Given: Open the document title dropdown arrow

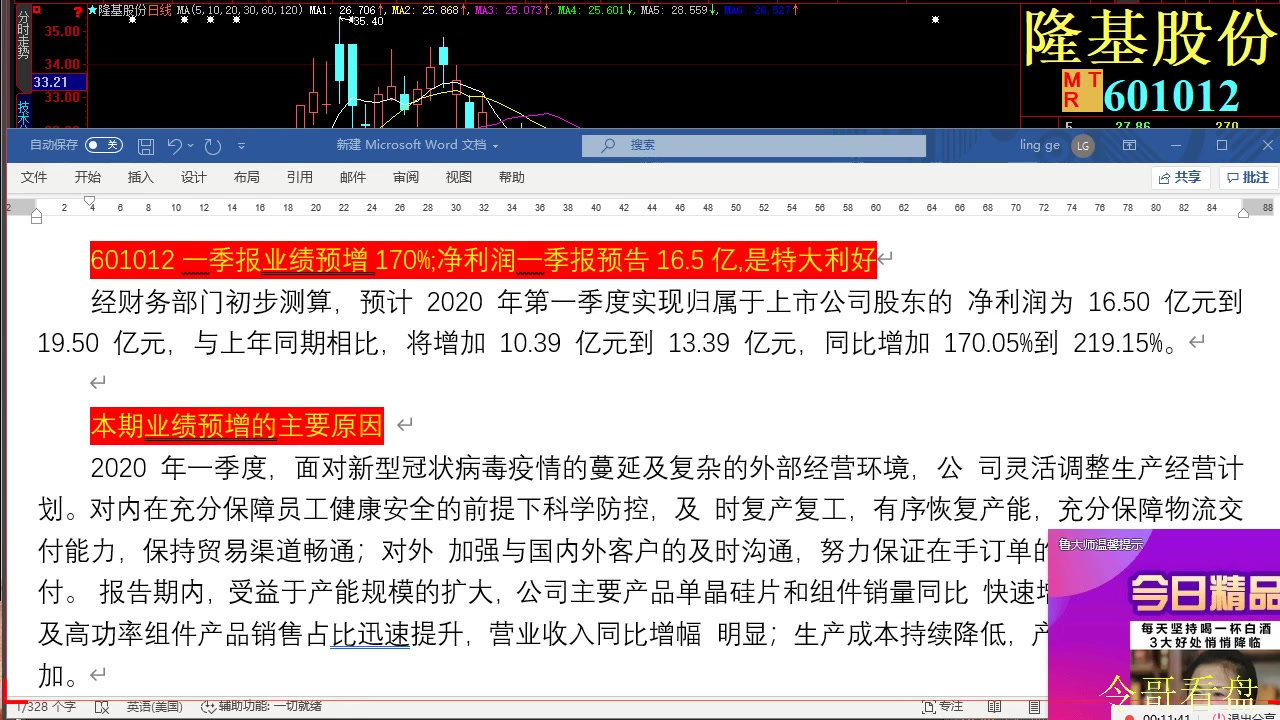Looking at the screenshot, I should click(x=495, y=146).
